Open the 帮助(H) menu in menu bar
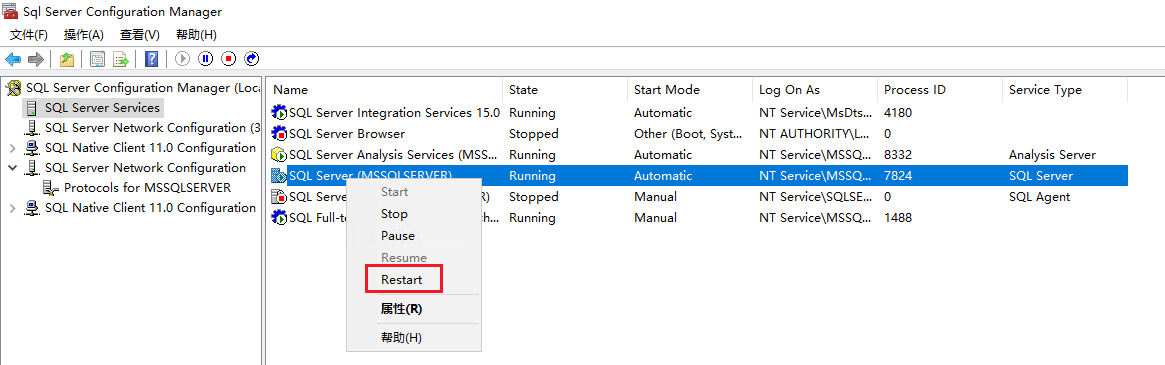 196,35
